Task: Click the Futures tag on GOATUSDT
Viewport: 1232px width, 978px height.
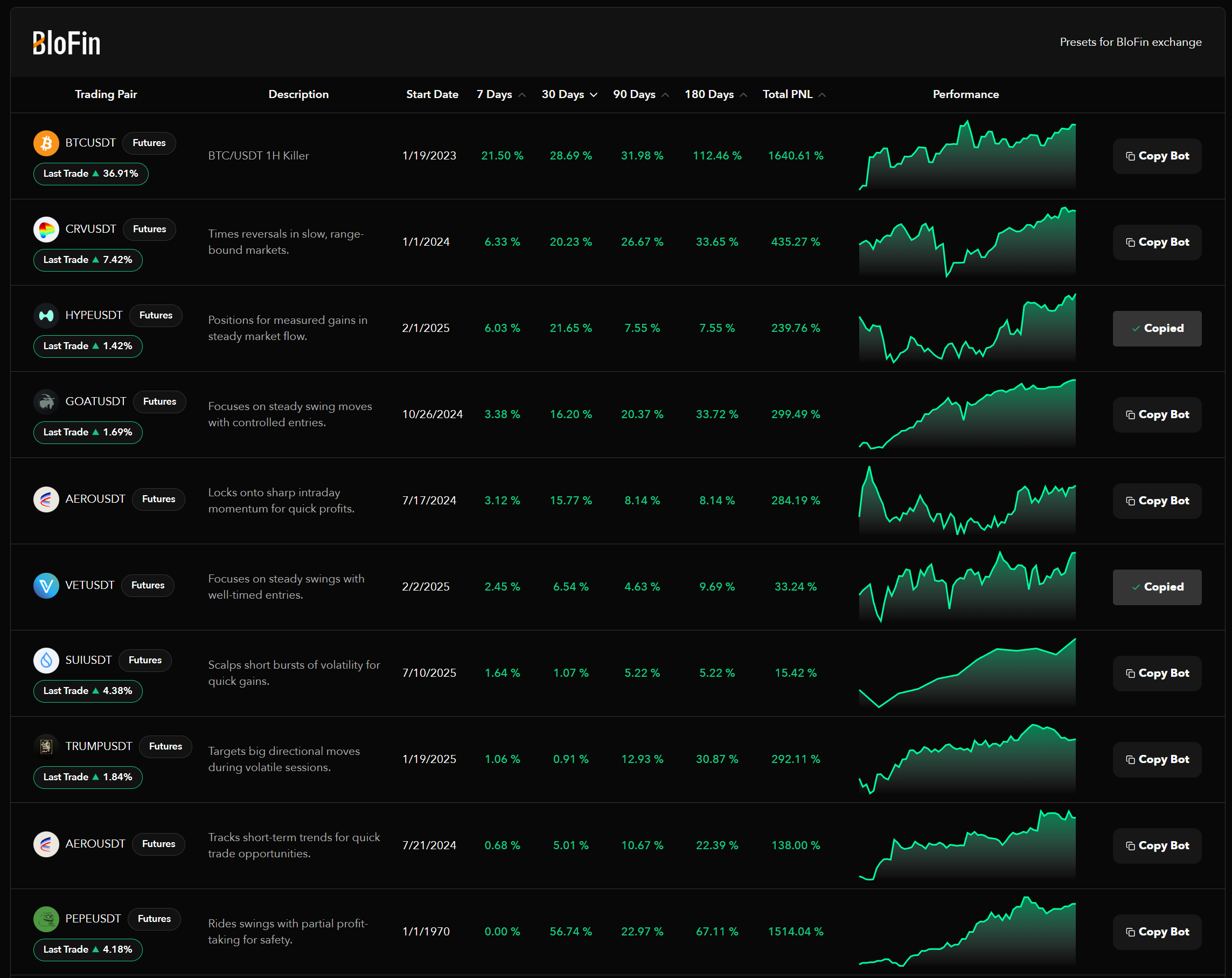Action: [160, 402]
